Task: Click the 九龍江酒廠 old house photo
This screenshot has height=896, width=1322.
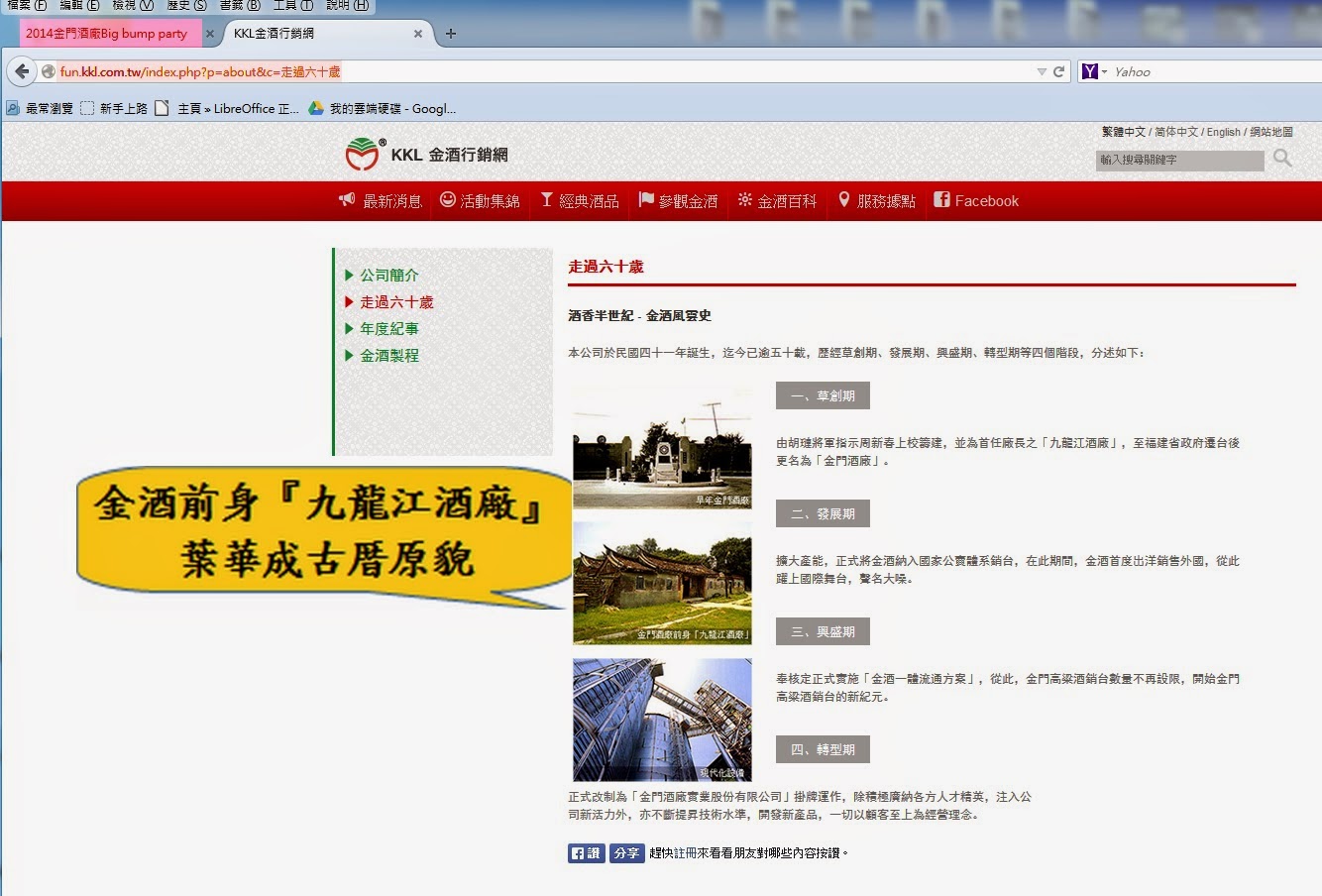Action: [x=662, y=583]
